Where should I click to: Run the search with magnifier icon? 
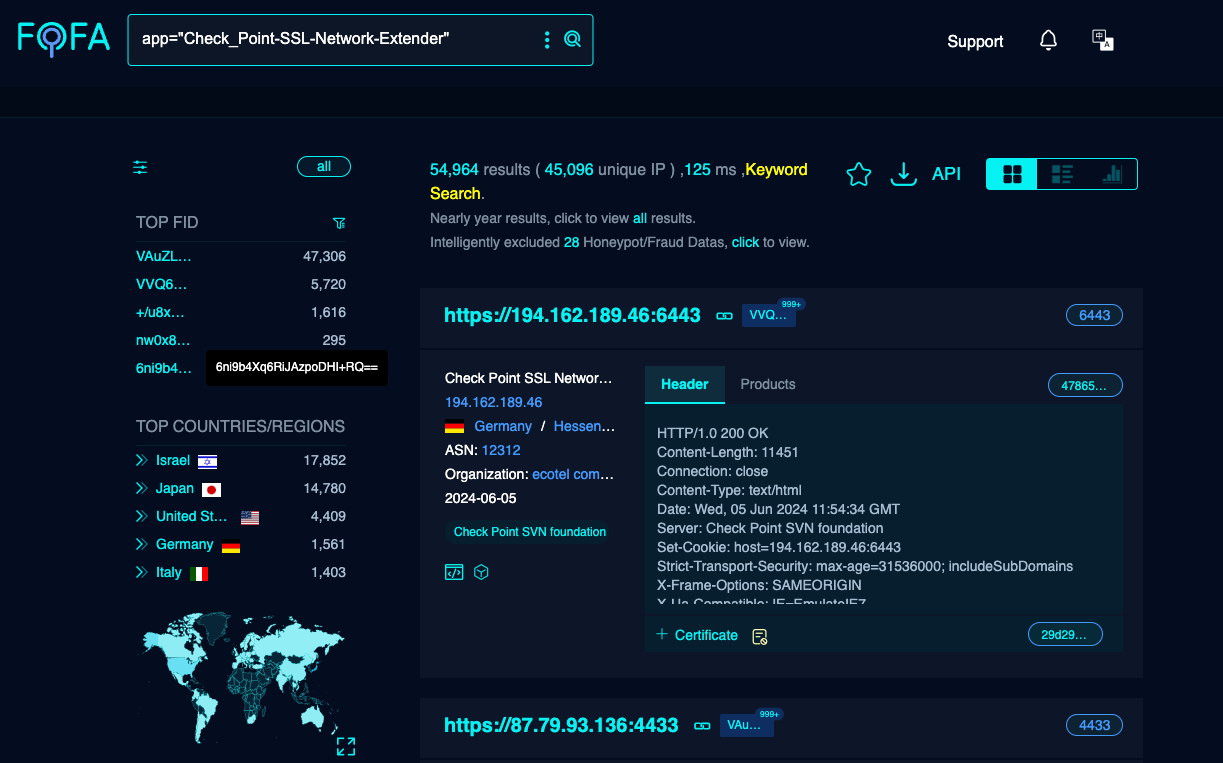click(573, 40)
